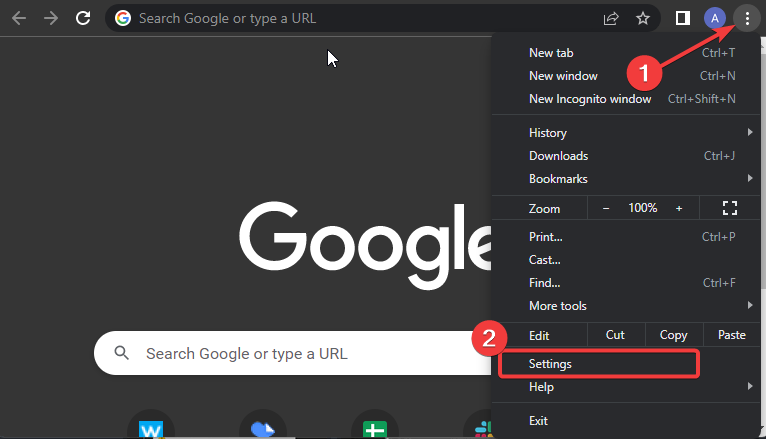Click the large Google logo

coord(365,245)
